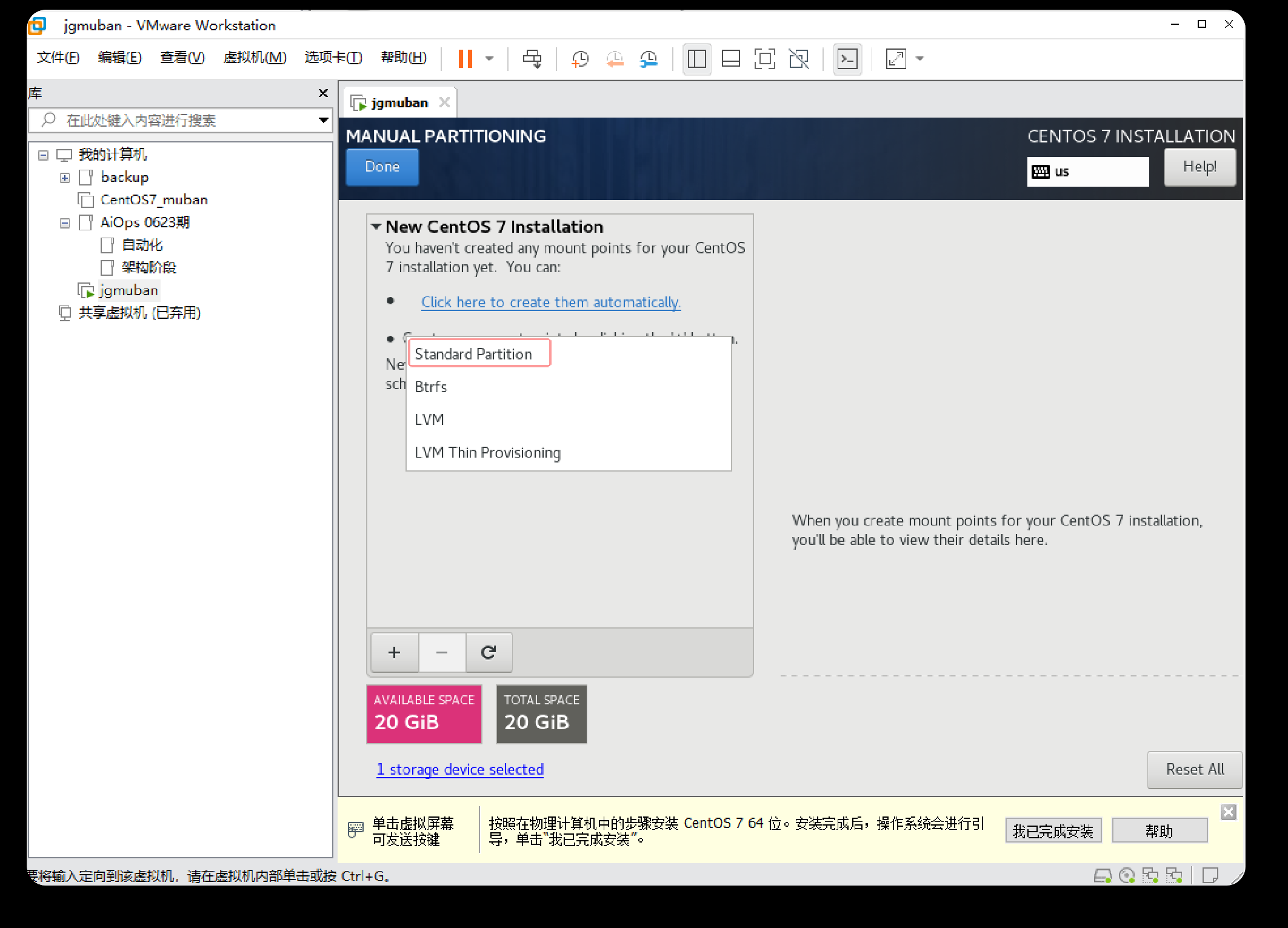Add a new mount point
Image resolution: width=1288 pixels, height=928 pixels.
395,653
